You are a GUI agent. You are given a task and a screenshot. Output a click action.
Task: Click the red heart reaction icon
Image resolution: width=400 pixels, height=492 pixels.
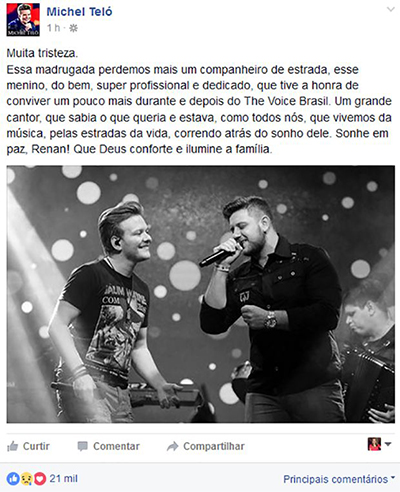point(40,479)
